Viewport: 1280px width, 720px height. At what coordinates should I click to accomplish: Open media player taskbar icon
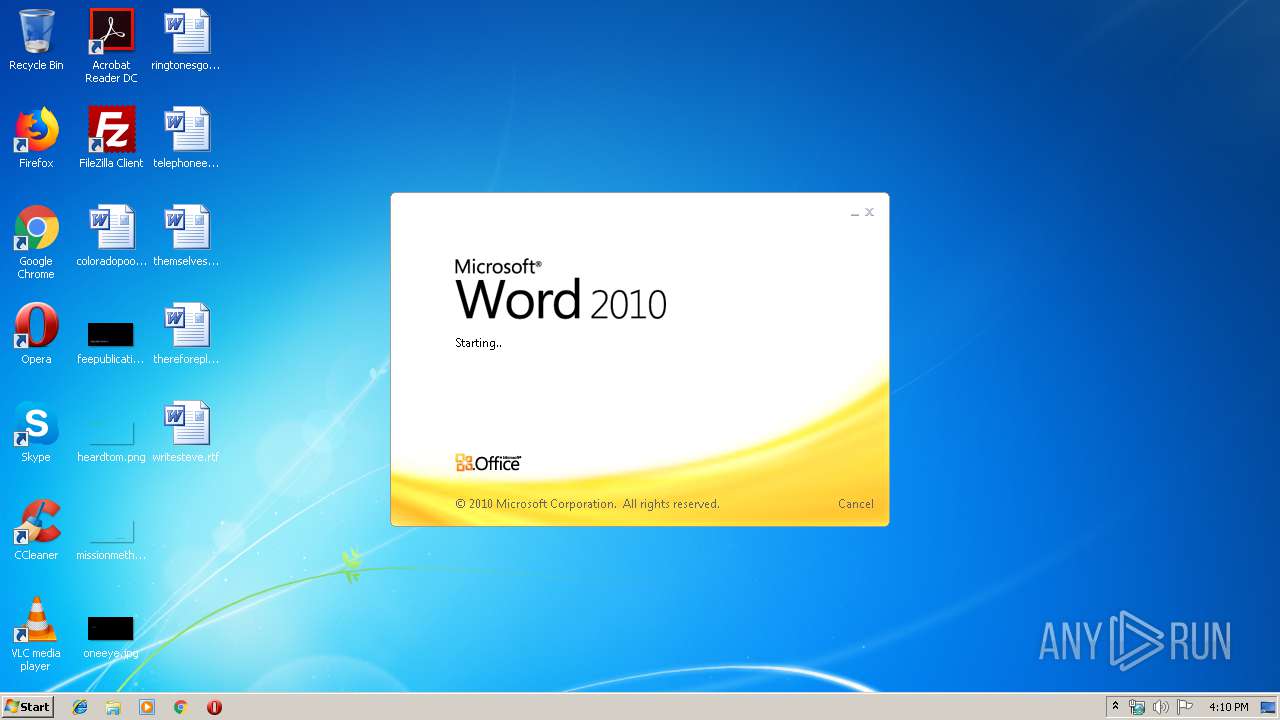click(x=147, y=707)
